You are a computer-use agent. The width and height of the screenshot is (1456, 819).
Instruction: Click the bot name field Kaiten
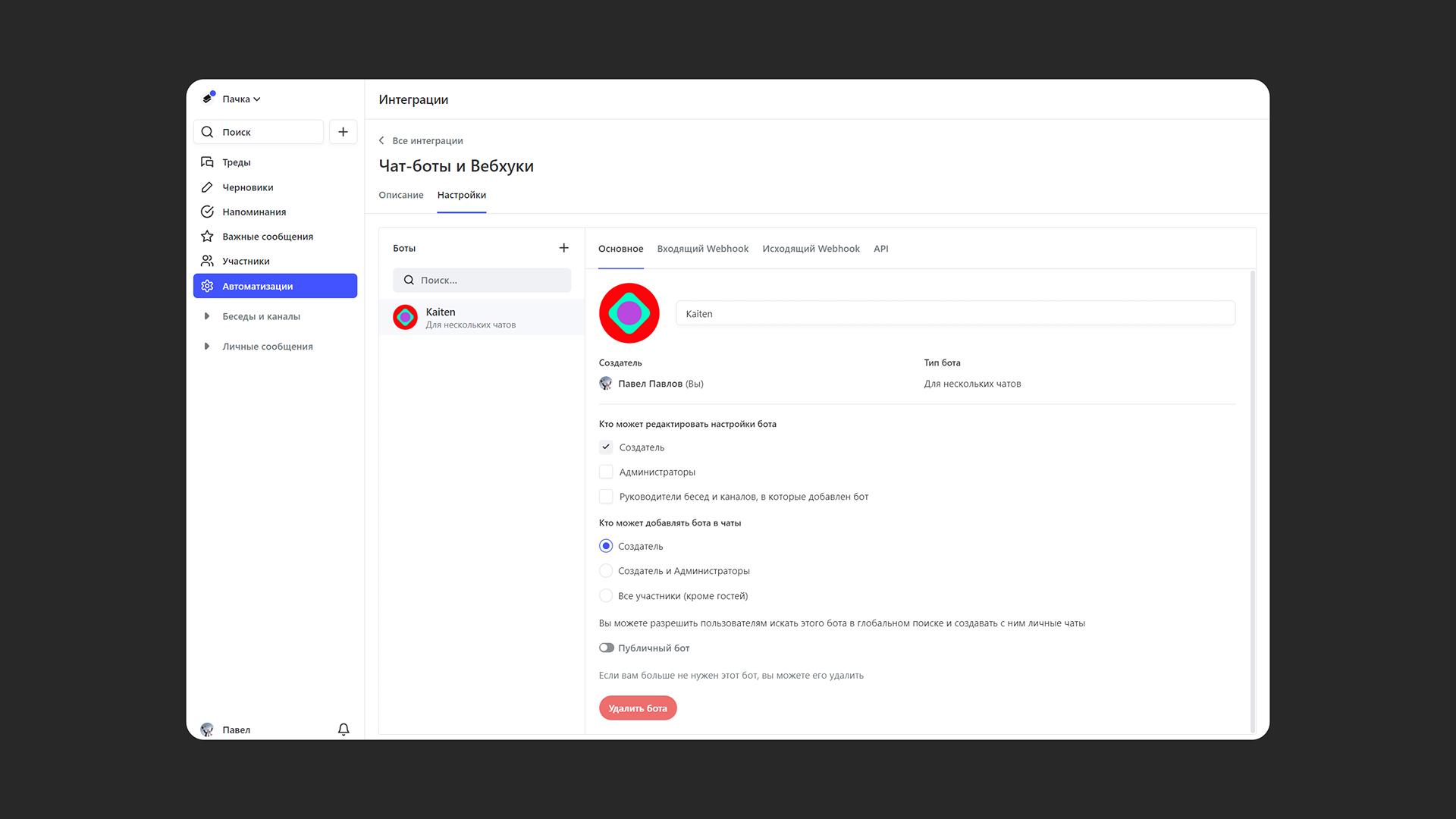coord(955,313)
